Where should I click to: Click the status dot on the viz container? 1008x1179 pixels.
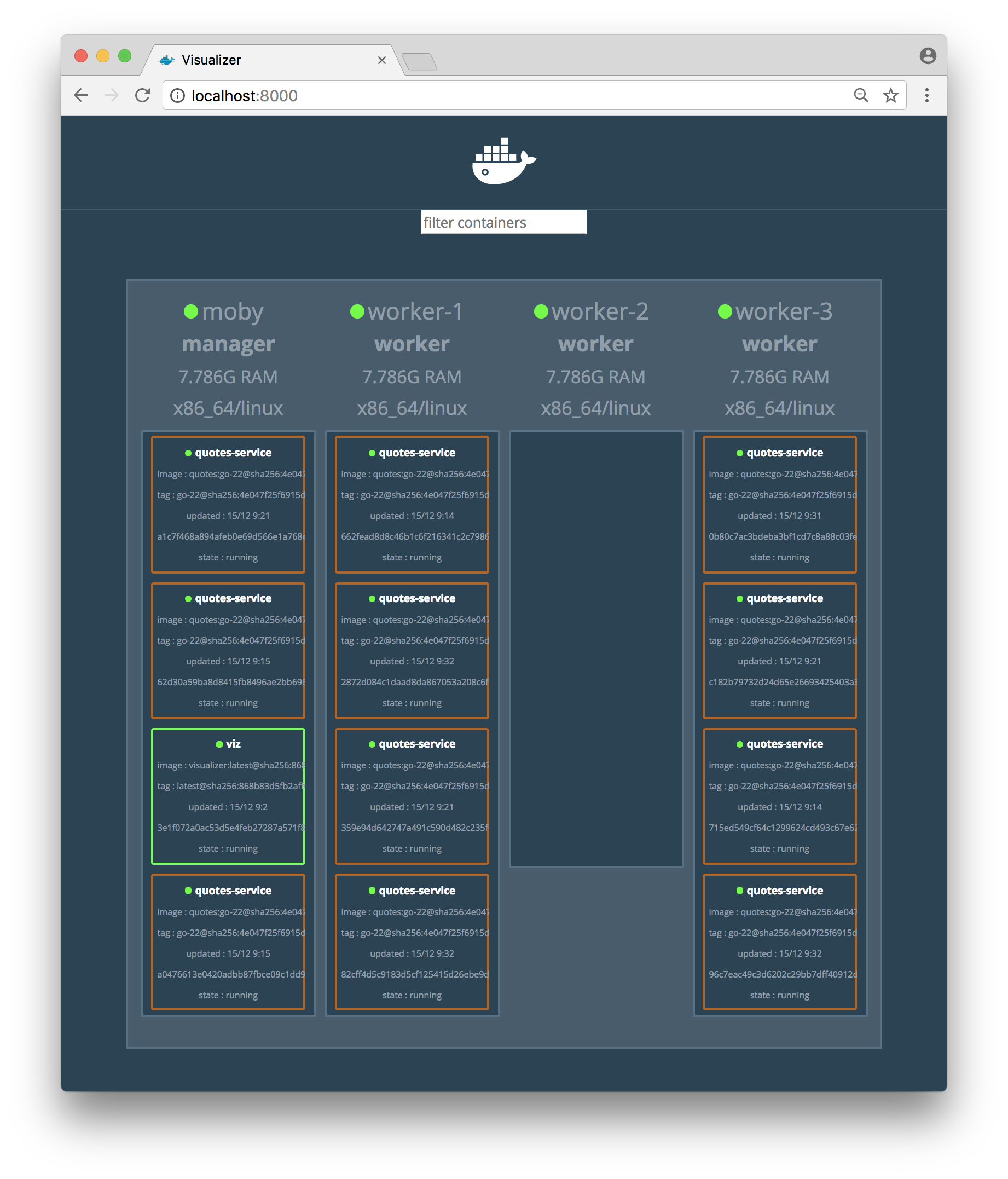(x=218, y=744)
